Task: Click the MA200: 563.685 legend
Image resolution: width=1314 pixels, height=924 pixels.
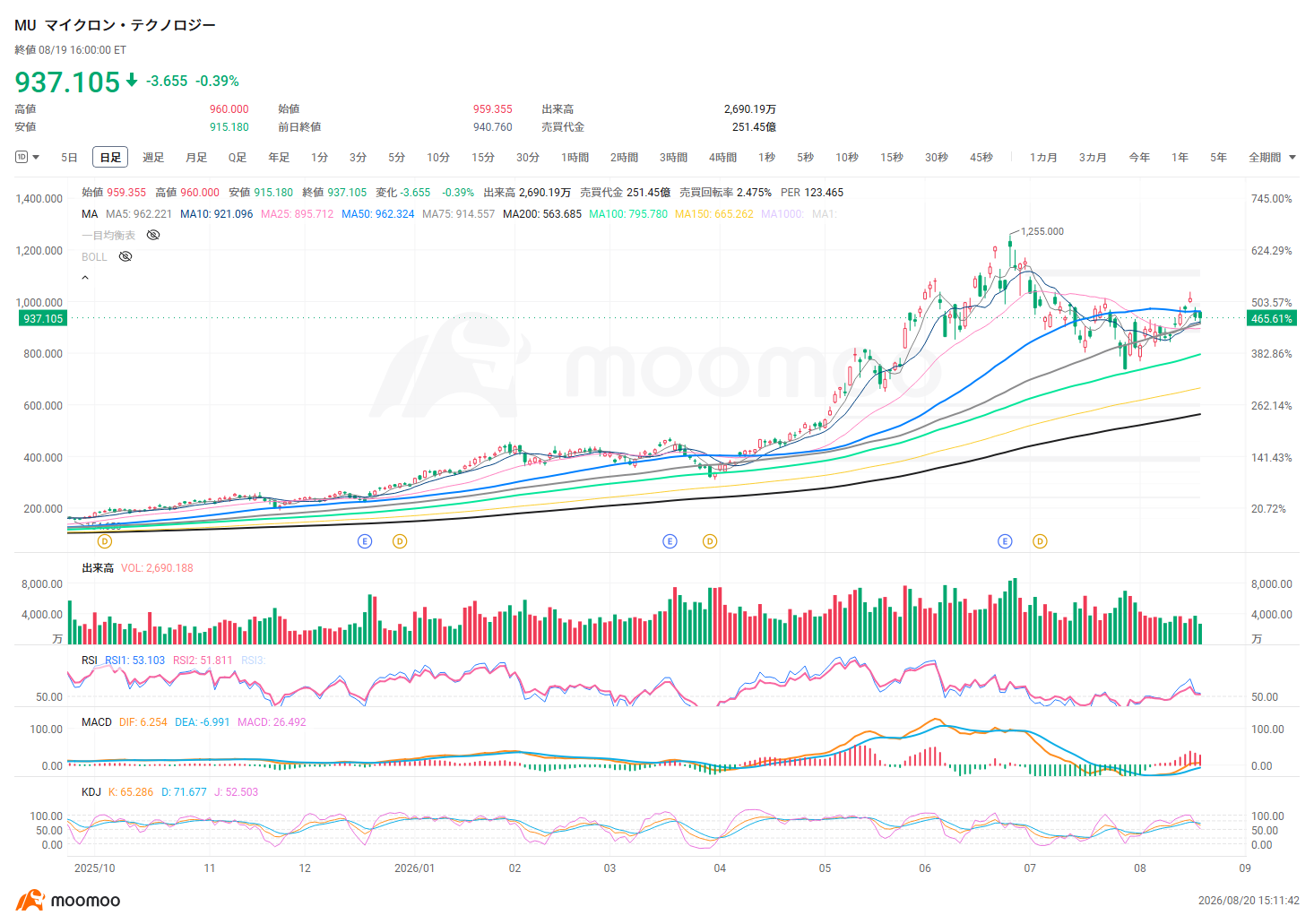Action: 542,214
